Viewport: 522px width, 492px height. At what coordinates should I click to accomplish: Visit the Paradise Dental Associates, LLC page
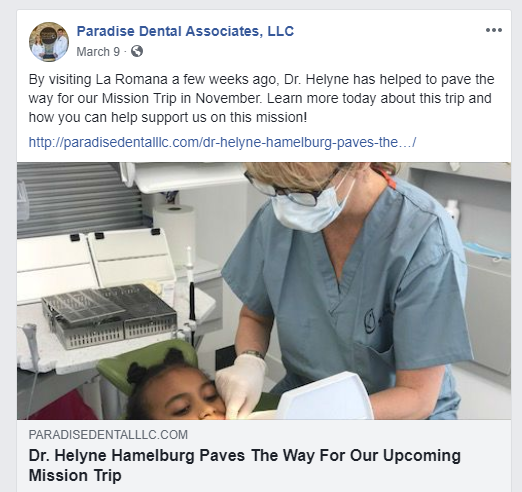point(185,31)
